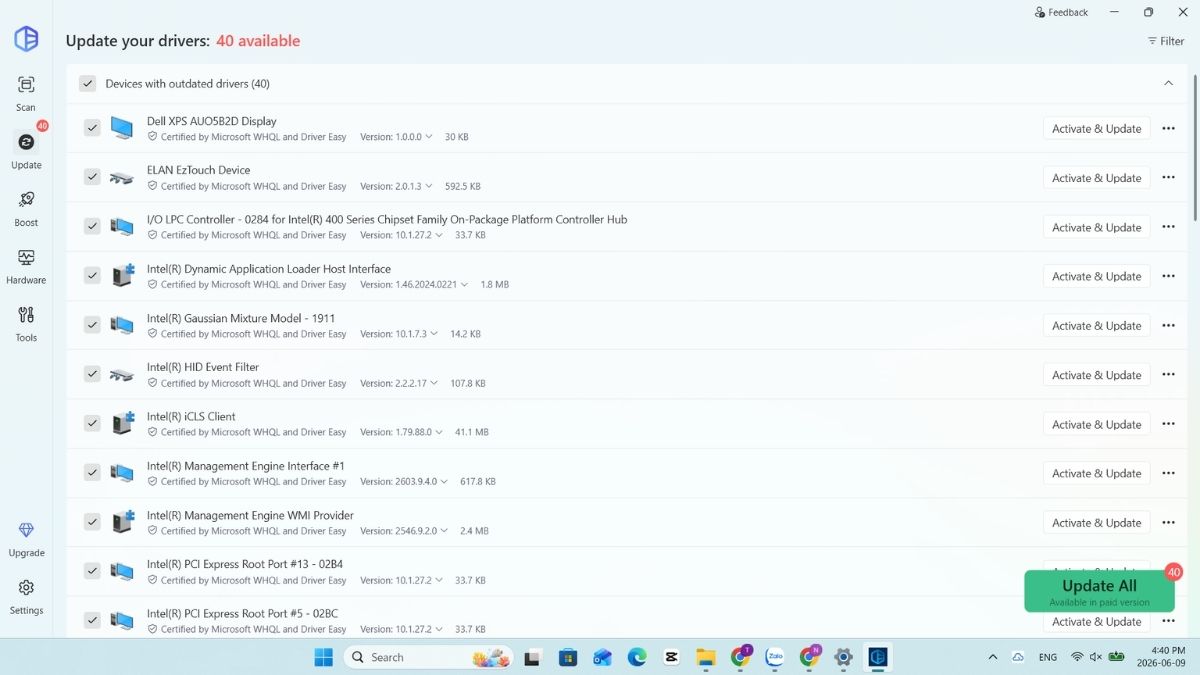Click Management Engine Interface #1 device icon

[122, 473]
